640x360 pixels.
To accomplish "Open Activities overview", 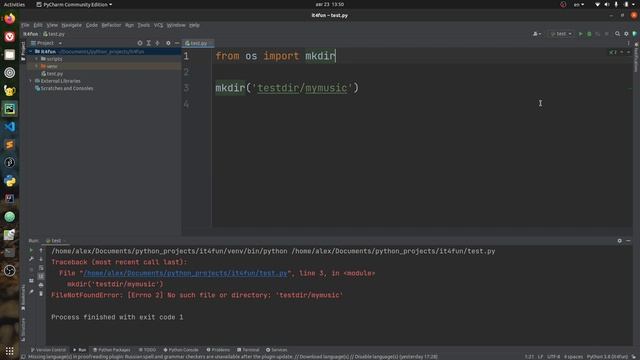I will coord(14,4).
